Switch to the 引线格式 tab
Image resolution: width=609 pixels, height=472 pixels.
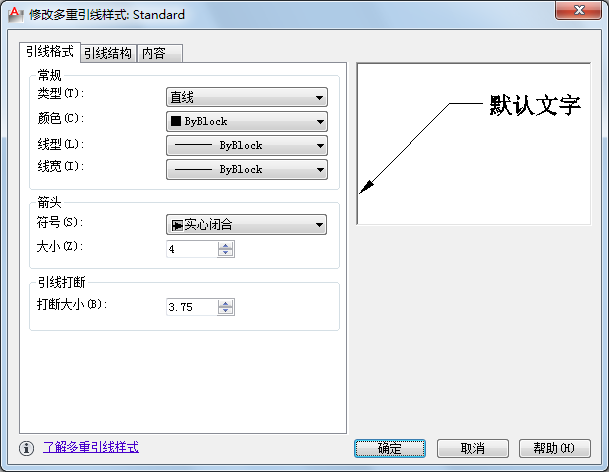(50, 52)
